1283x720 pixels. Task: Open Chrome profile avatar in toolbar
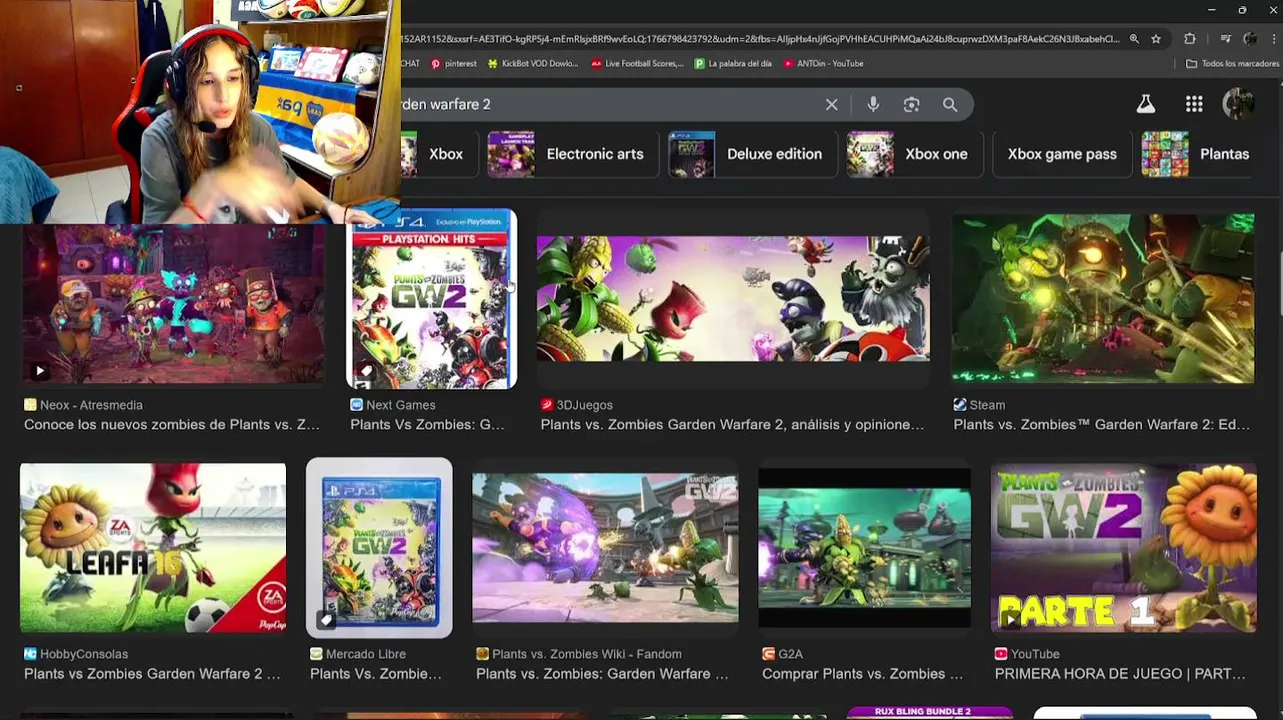(x=1250, y=39)
